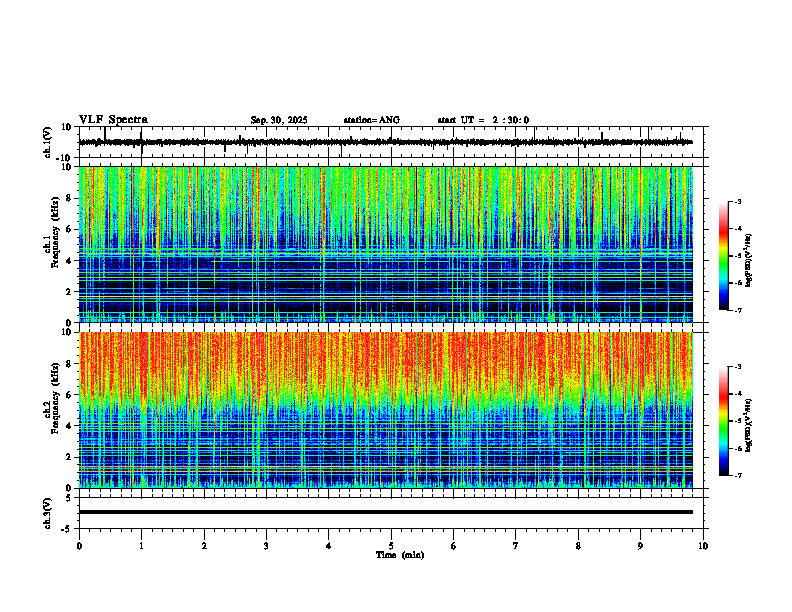Click the time axis tick label "0"
792x612 pixels.
pyautogui.click(x=79, y=546)
